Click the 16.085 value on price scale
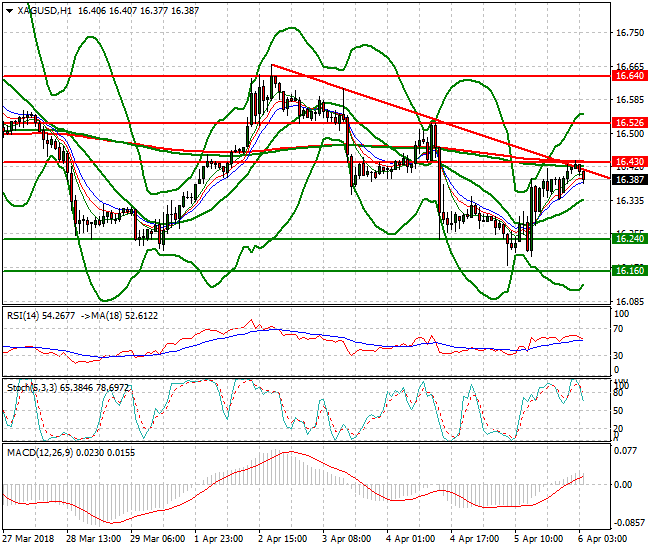Screen dimensions: 650x550 pyautogui.click(x=628, y=301)
